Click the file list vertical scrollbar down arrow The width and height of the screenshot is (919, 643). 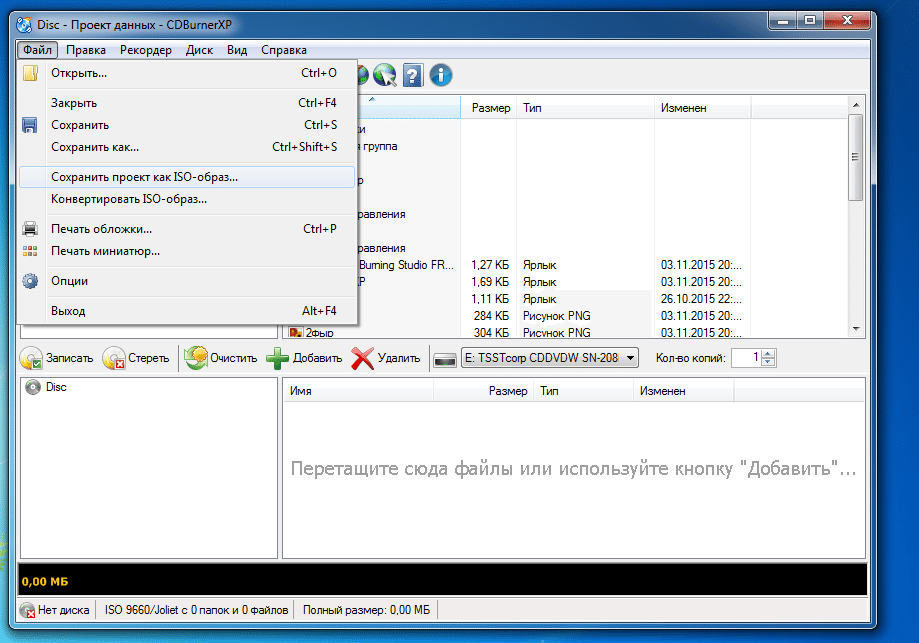pyautogui.click(x=855, y=329)
